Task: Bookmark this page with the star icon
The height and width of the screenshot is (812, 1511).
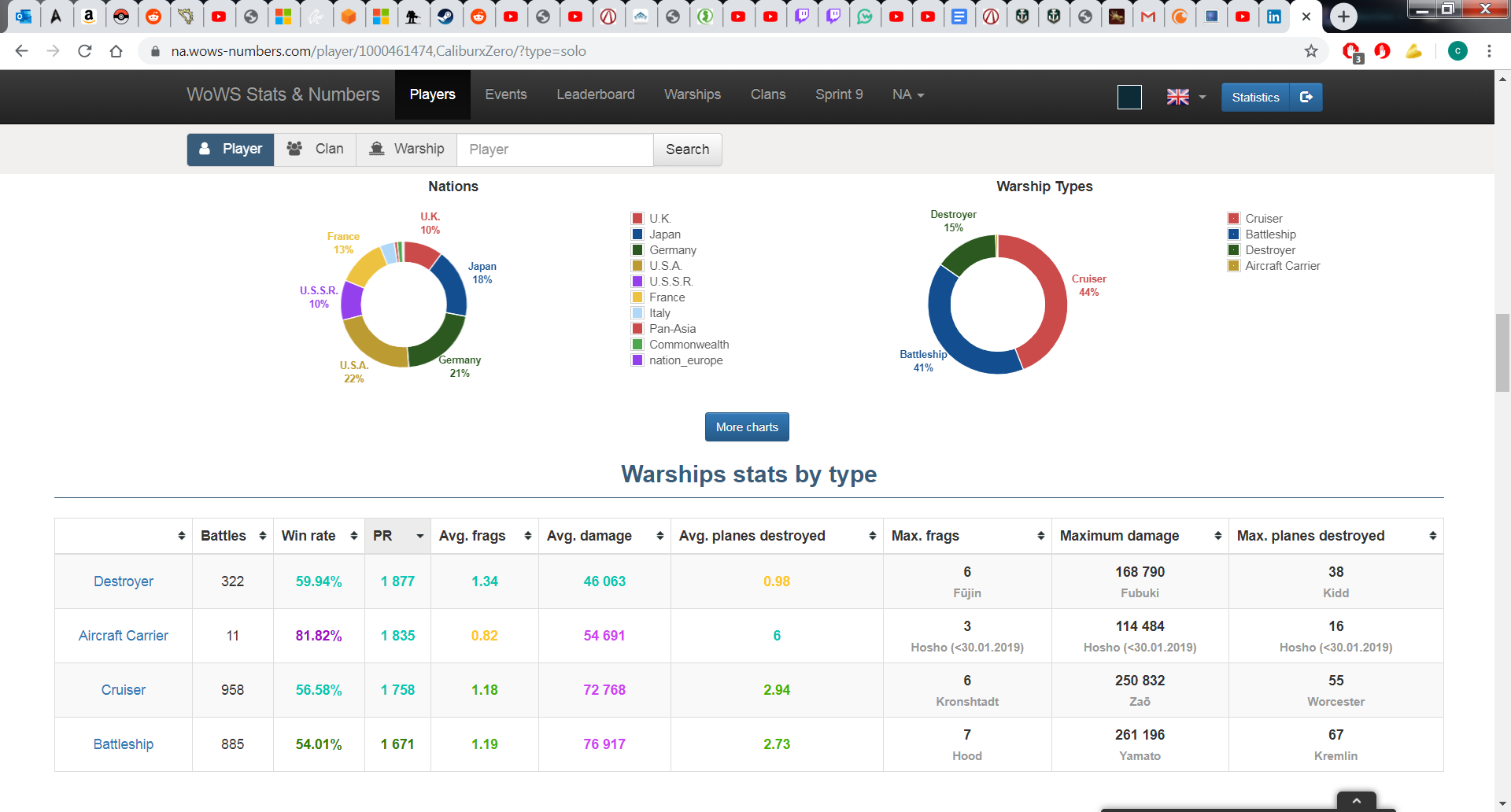Action: click(x=1311, y=51)
